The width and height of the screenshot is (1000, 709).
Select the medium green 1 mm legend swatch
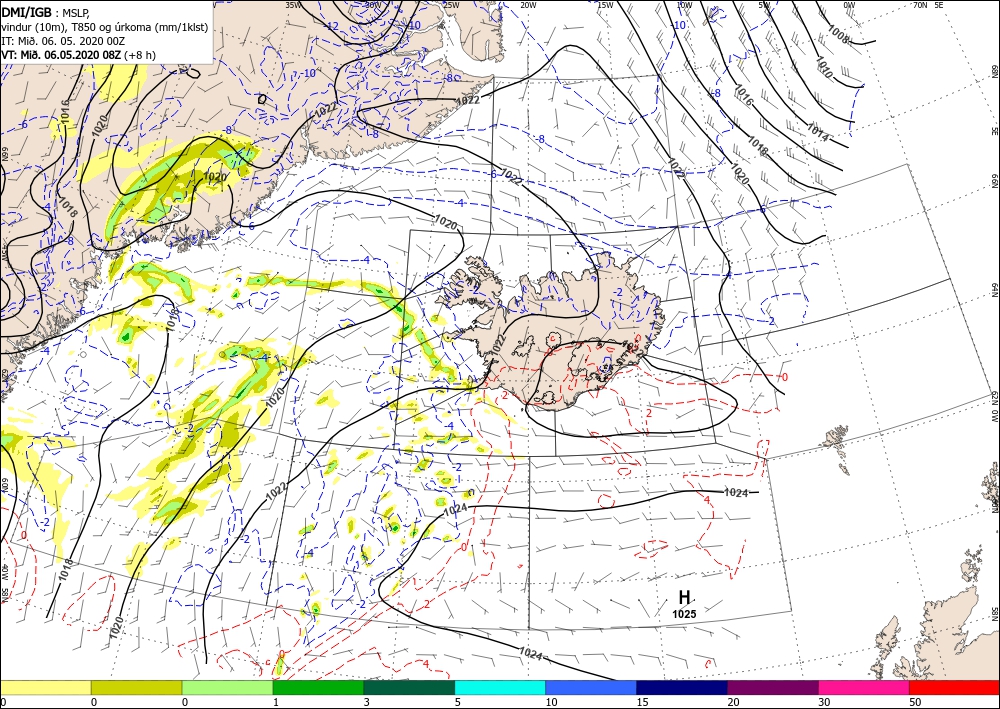318,687
